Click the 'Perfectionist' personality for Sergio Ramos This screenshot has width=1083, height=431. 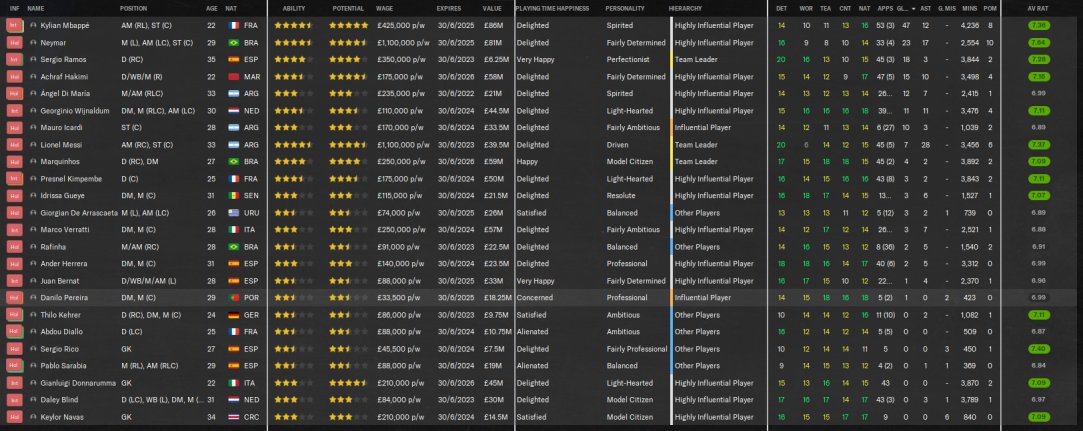point(628,59)
